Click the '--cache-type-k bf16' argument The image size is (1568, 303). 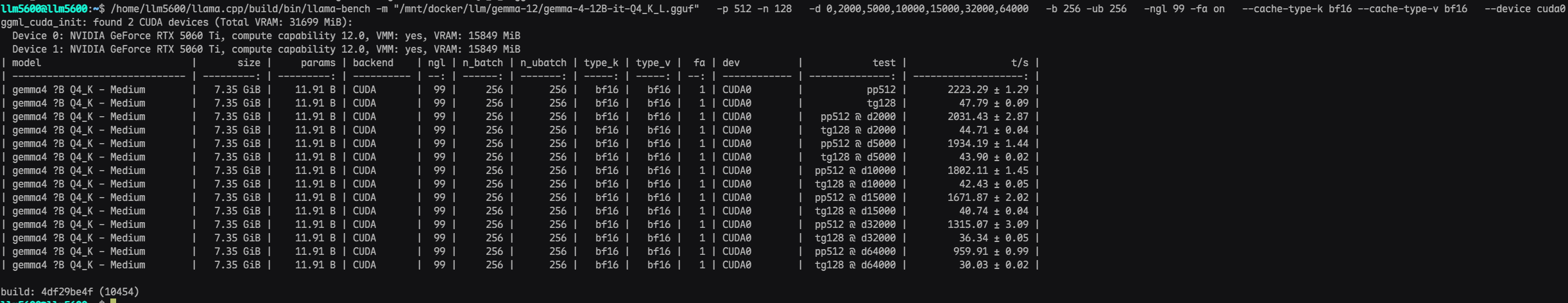click(1297, 9)
